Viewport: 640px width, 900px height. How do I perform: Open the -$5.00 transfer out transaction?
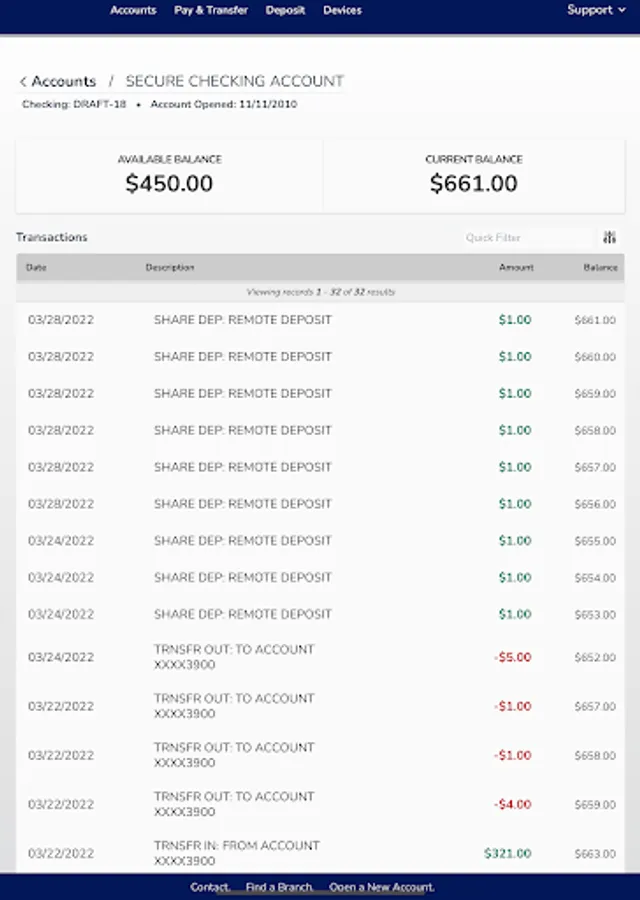320,657
